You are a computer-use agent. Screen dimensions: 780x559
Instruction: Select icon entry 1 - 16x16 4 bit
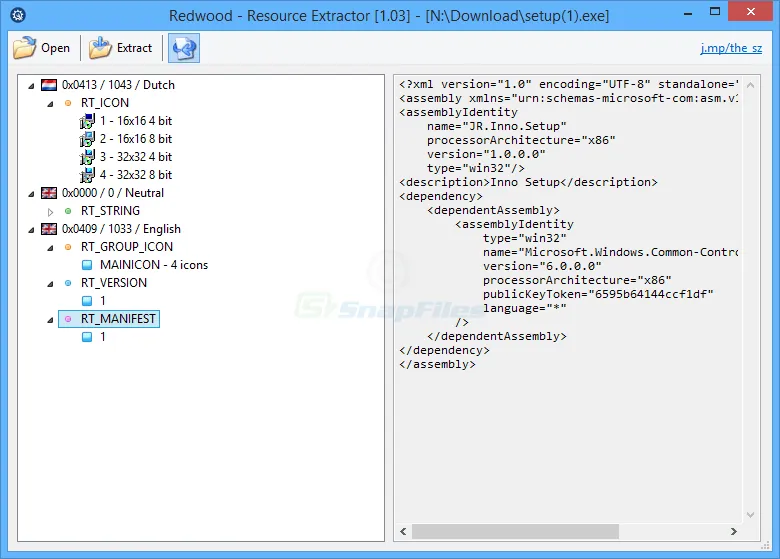click(136, 121)
